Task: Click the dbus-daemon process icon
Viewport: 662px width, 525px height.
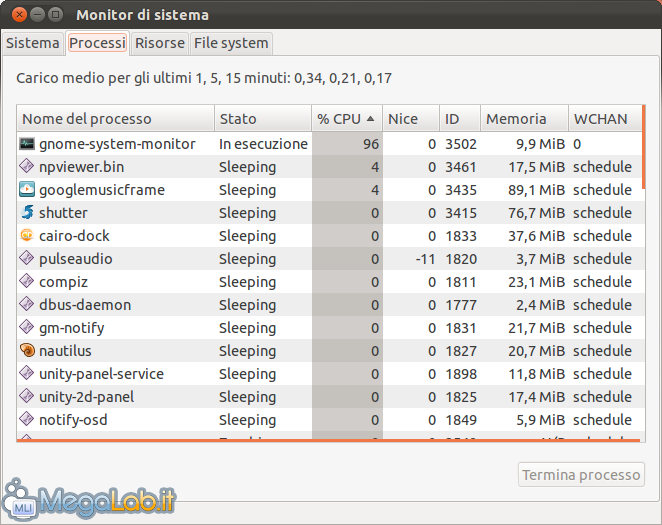Action: coord(27,304)
